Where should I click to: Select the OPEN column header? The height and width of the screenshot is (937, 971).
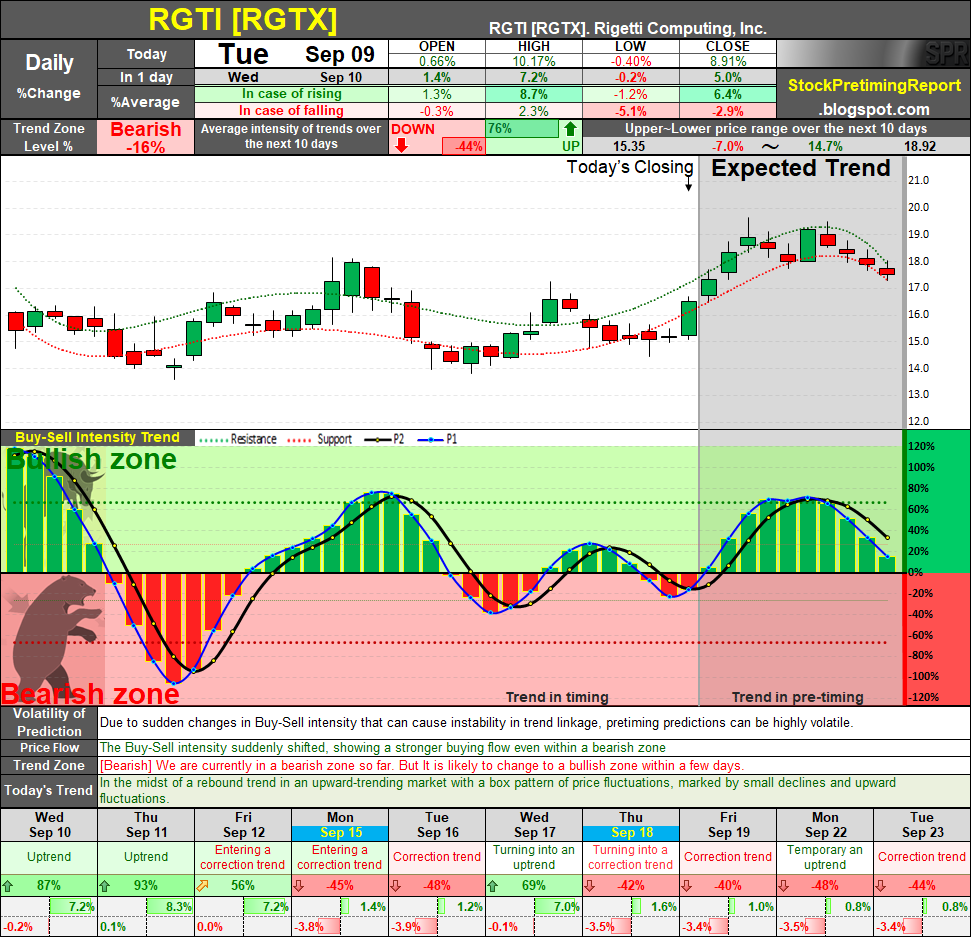coord(437,46)
